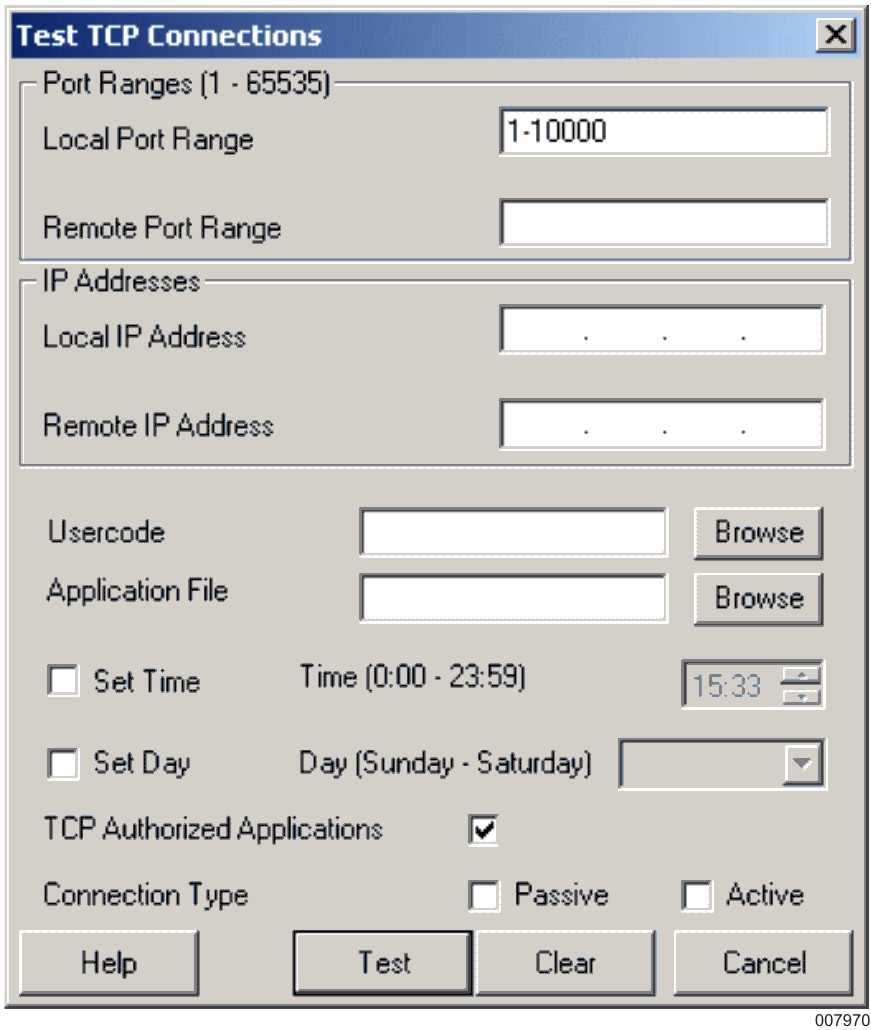871x1030 pixels.
Task: Click the Usercode text field
Action: 513,532
